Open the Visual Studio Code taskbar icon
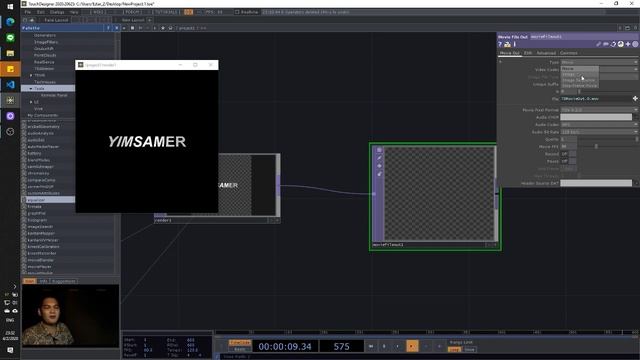 click(10, 84)
